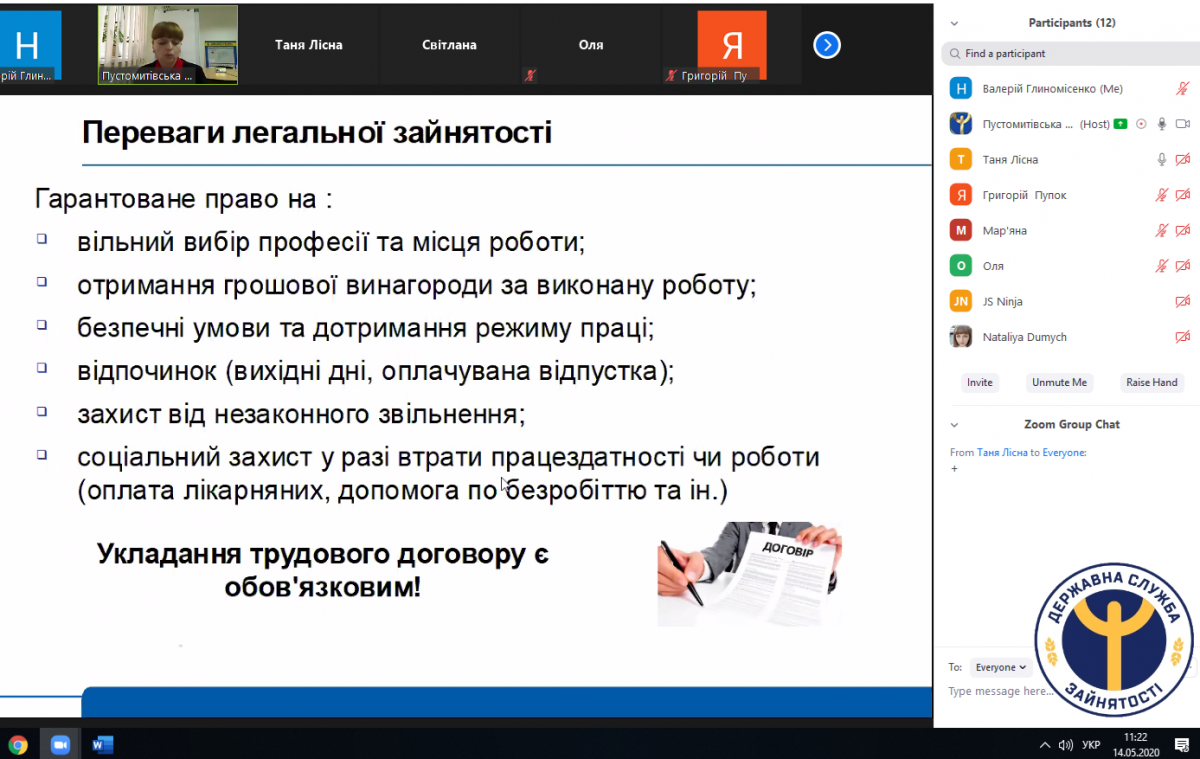Click the video-off icon for Nataliya Dumych

pos(1183,337)
